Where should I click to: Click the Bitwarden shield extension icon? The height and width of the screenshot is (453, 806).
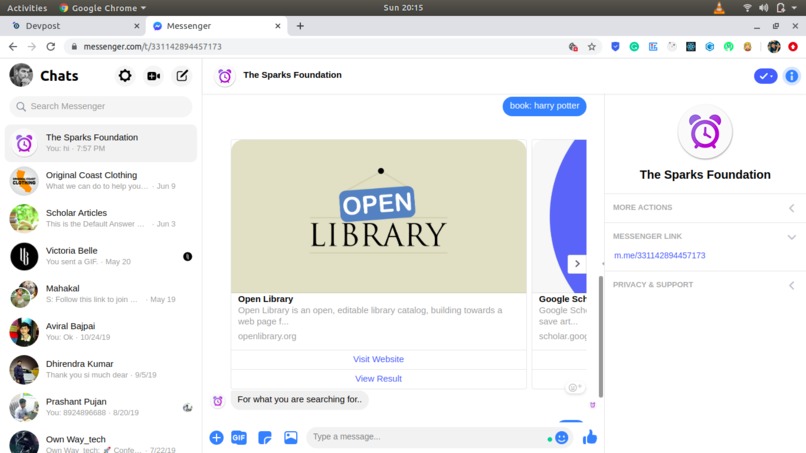click(615, 47)
